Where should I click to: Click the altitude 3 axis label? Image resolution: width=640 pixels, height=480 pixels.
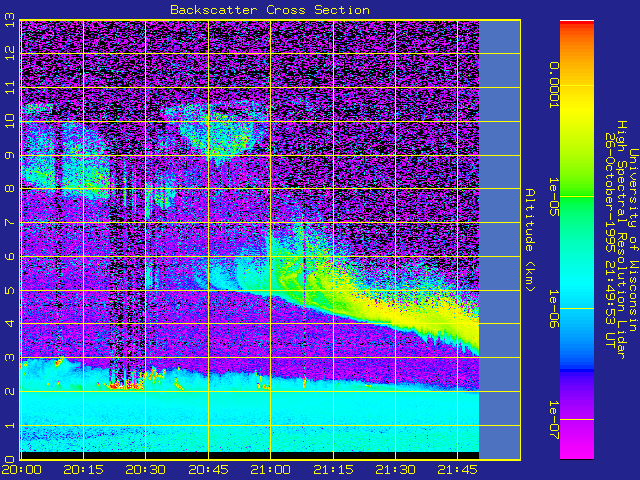pos(10,358)
